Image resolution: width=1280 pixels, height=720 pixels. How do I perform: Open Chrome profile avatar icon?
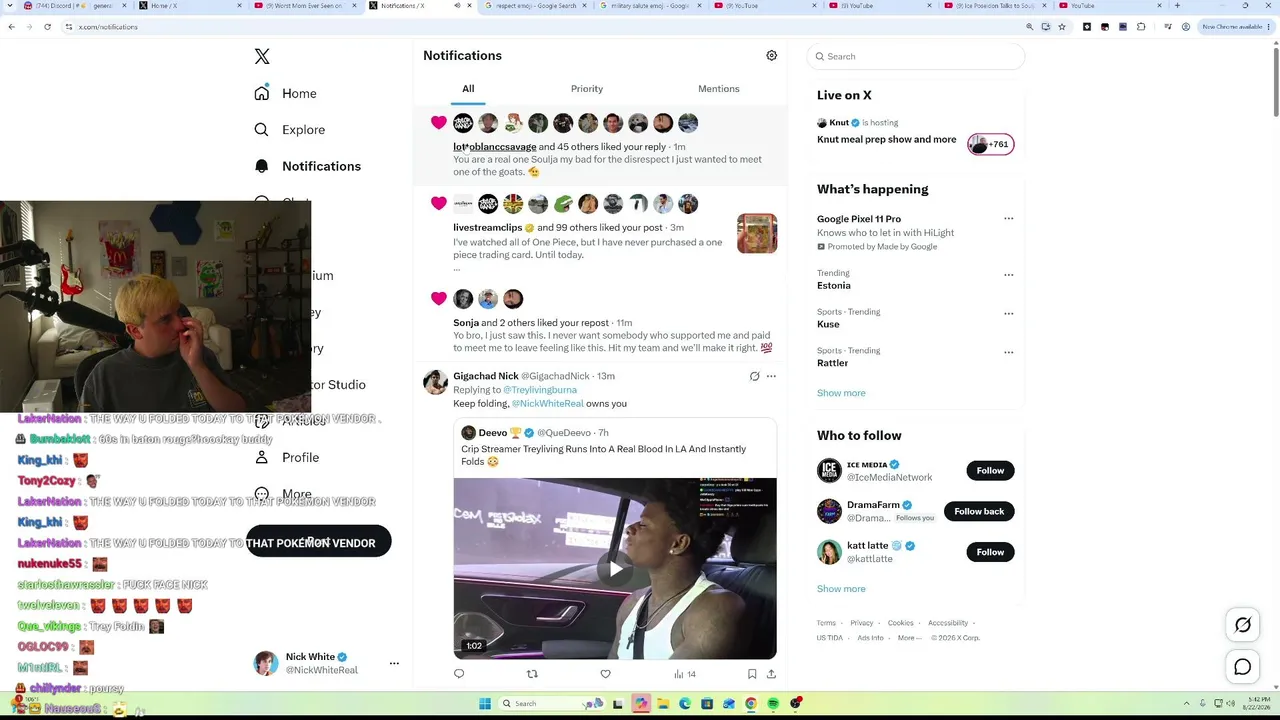1186,27
